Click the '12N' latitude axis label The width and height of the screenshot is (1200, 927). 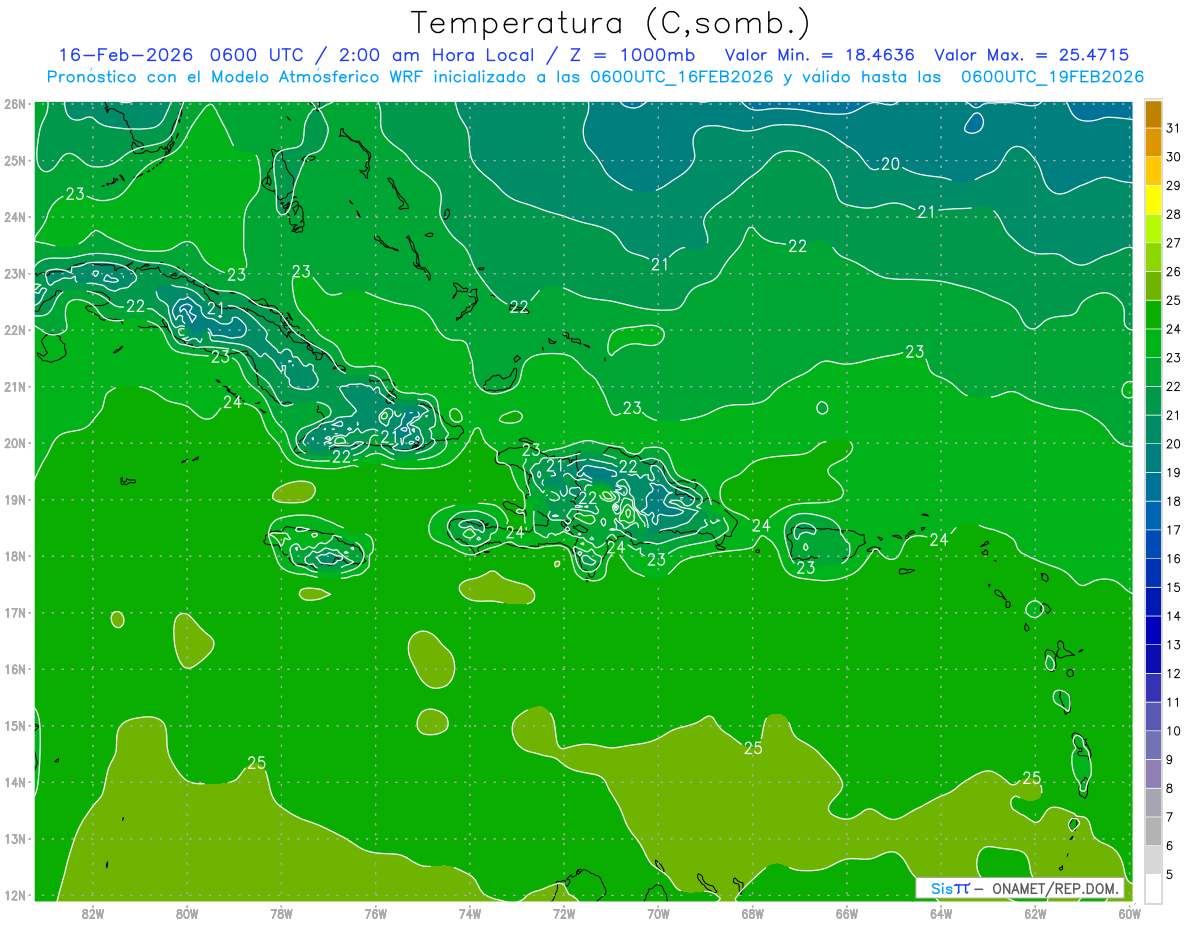tap(15, 895)
